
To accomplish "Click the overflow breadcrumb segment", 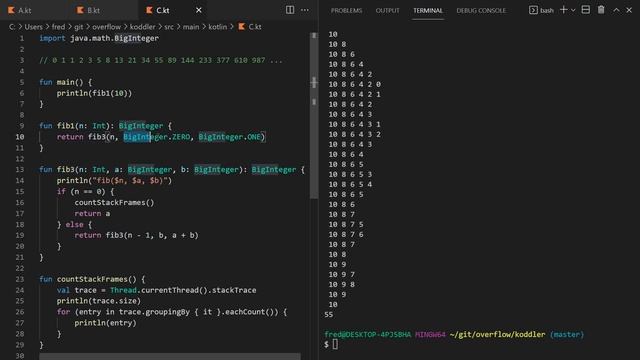I will pos(107,27).
